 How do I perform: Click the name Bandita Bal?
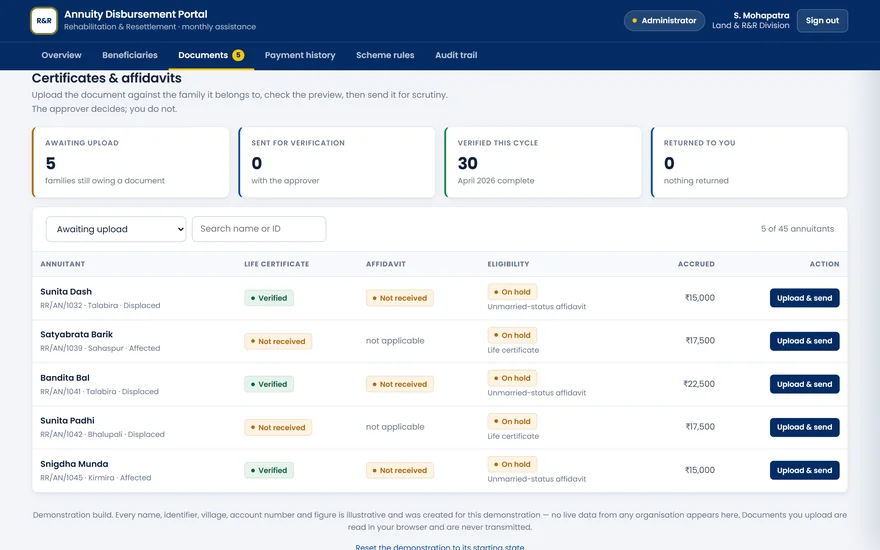(65, 378)
